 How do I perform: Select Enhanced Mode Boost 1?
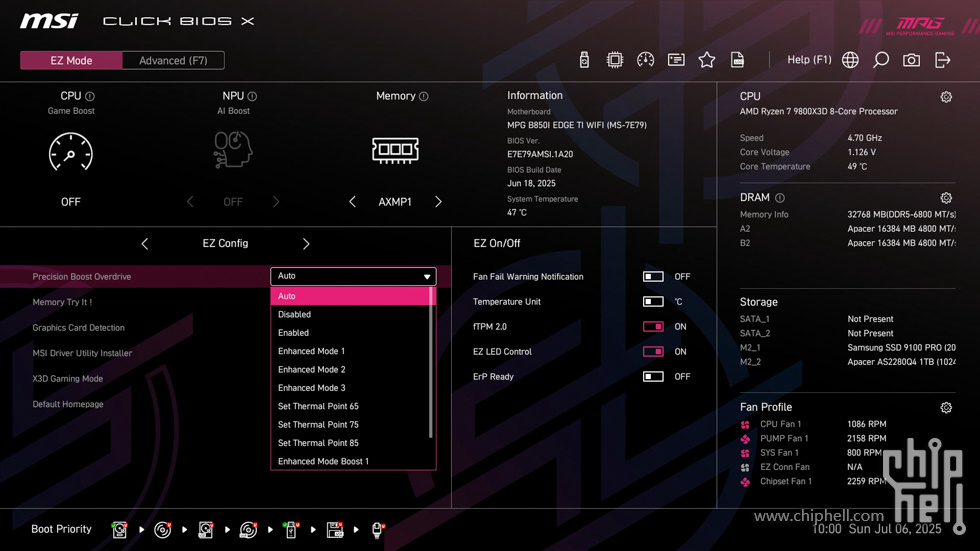(350, 462)
